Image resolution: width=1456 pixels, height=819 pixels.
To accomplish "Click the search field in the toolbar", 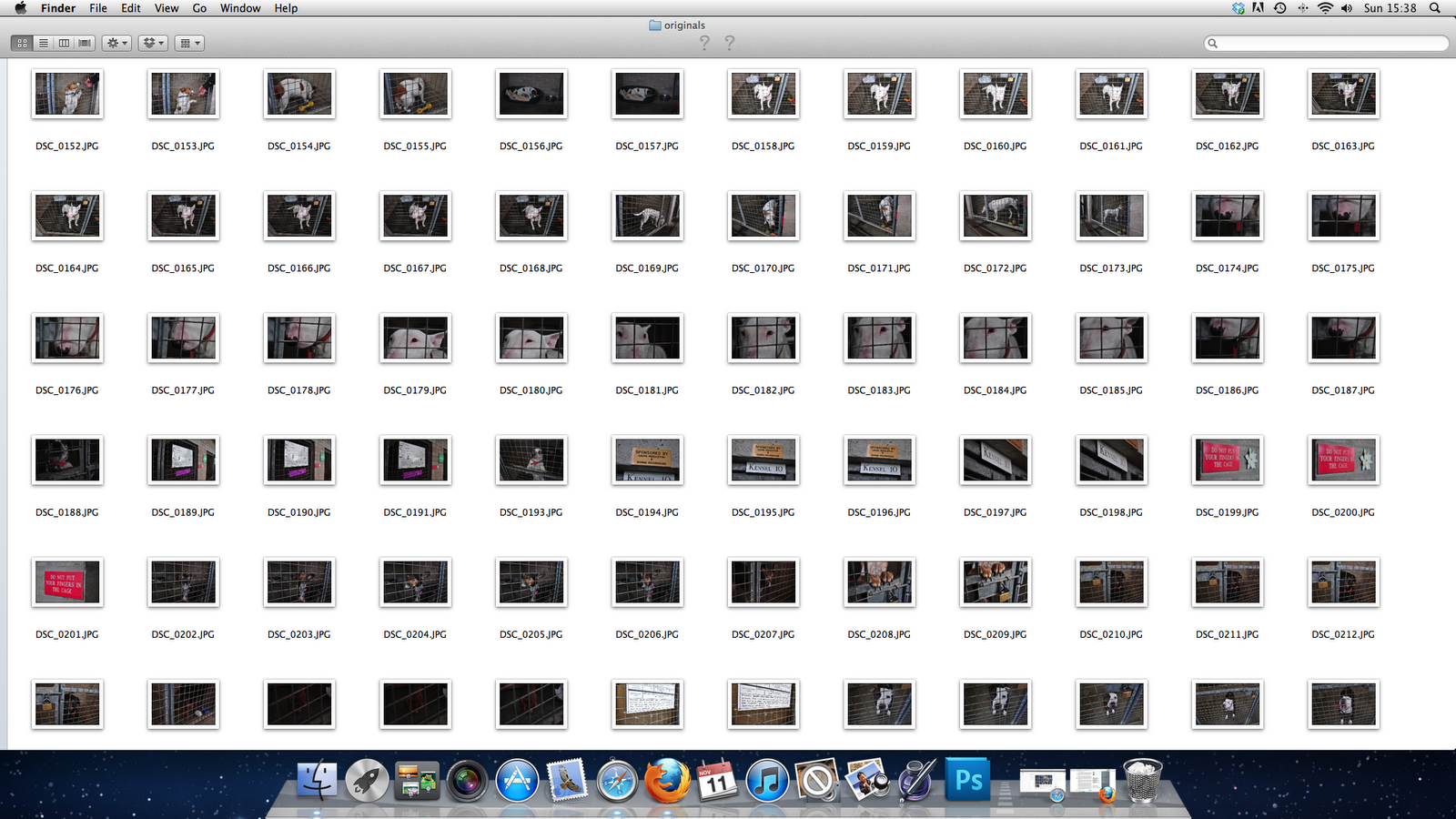I will tap(1325, 42).
